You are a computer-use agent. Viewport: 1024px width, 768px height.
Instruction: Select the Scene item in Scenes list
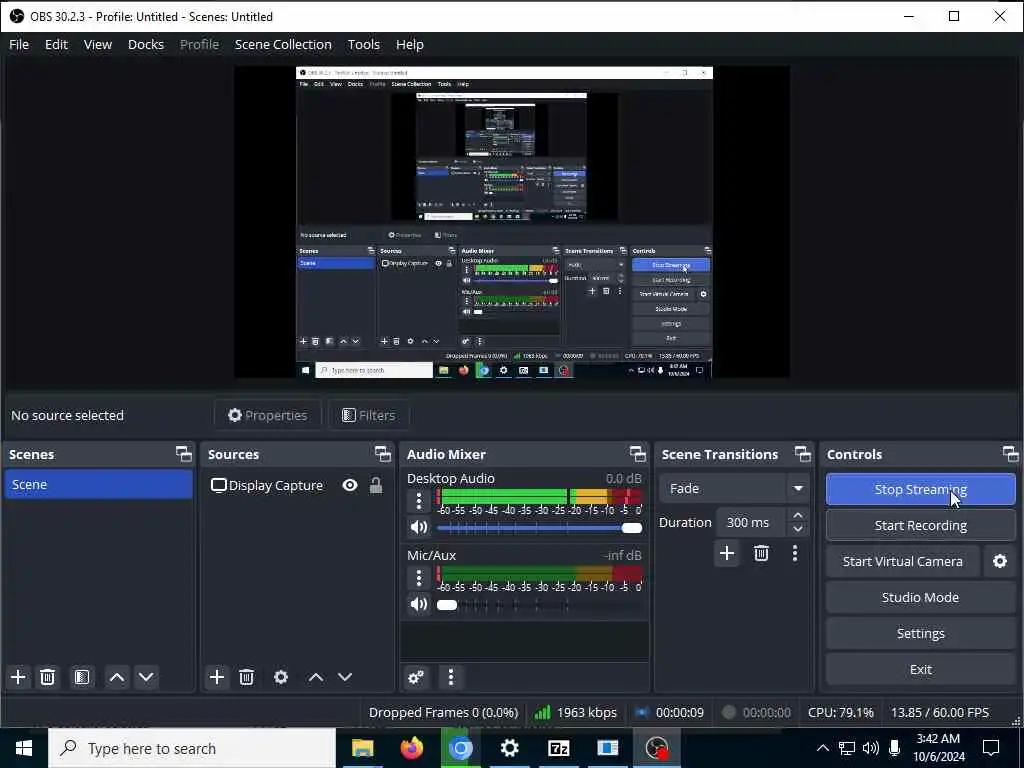(x=98, y=485)
